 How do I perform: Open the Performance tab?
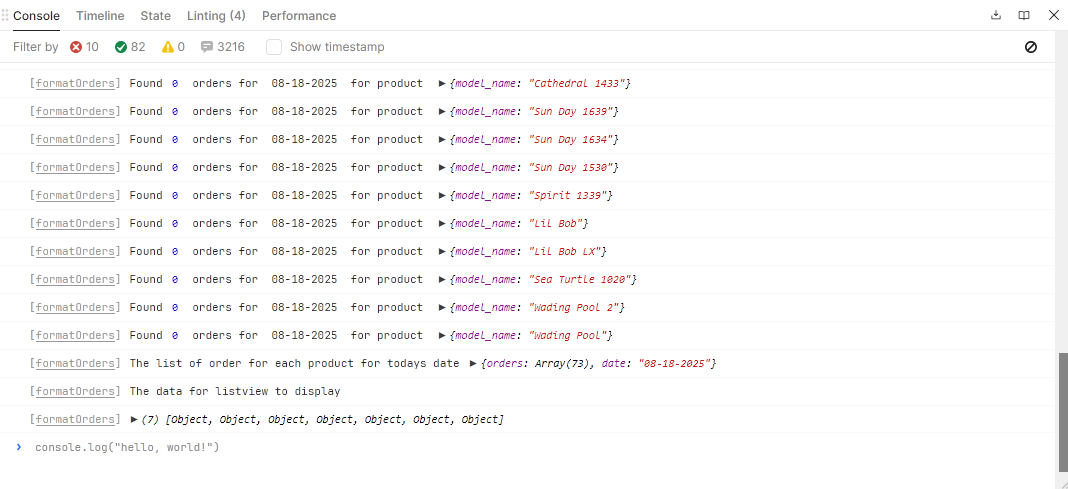click(299, 16)
